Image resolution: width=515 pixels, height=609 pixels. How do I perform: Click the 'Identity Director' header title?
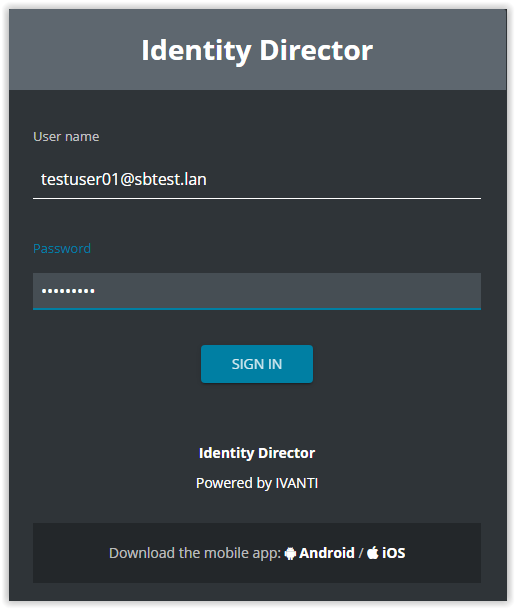[x=257, y=50]
